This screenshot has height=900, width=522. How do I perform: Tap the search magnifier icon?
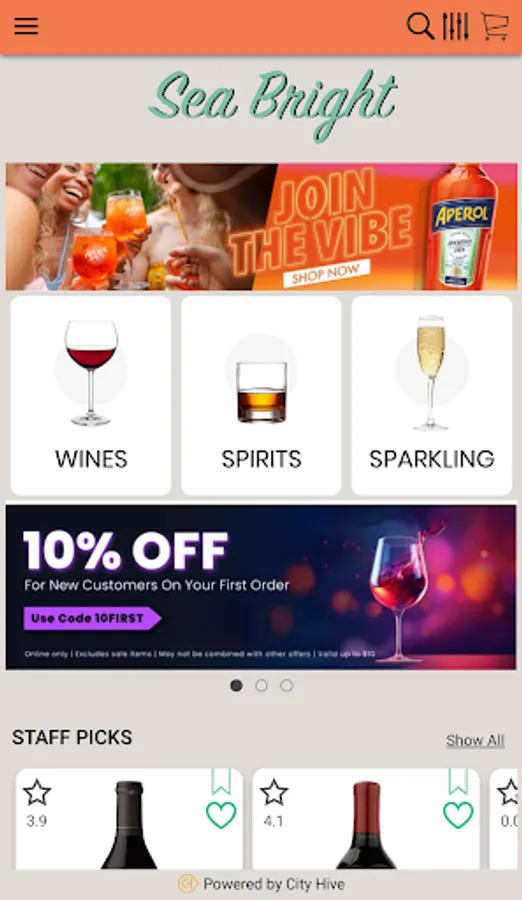tap(420, 26)
